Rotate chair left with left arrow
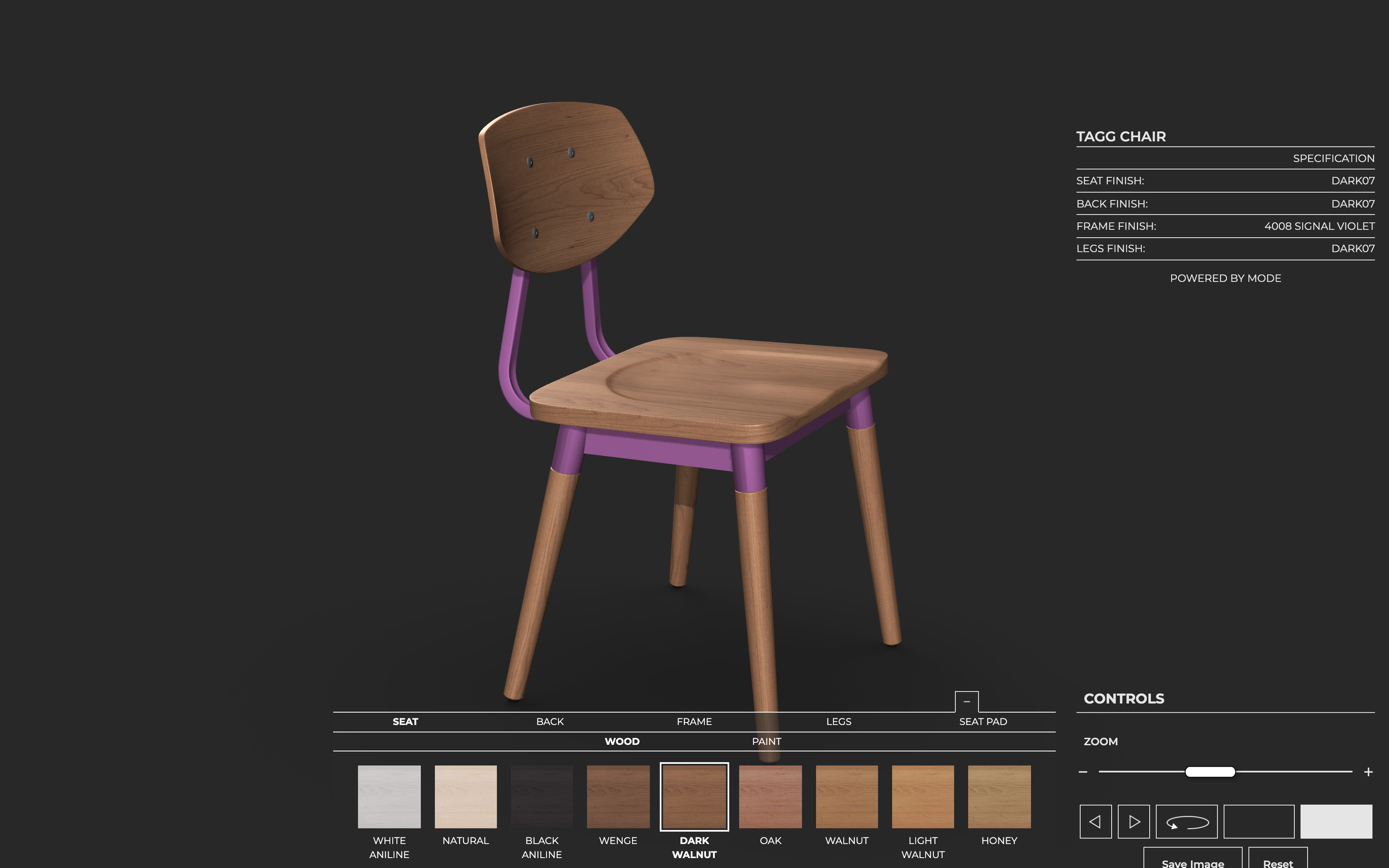The image size is (1389, 868). coord(1095,822)
